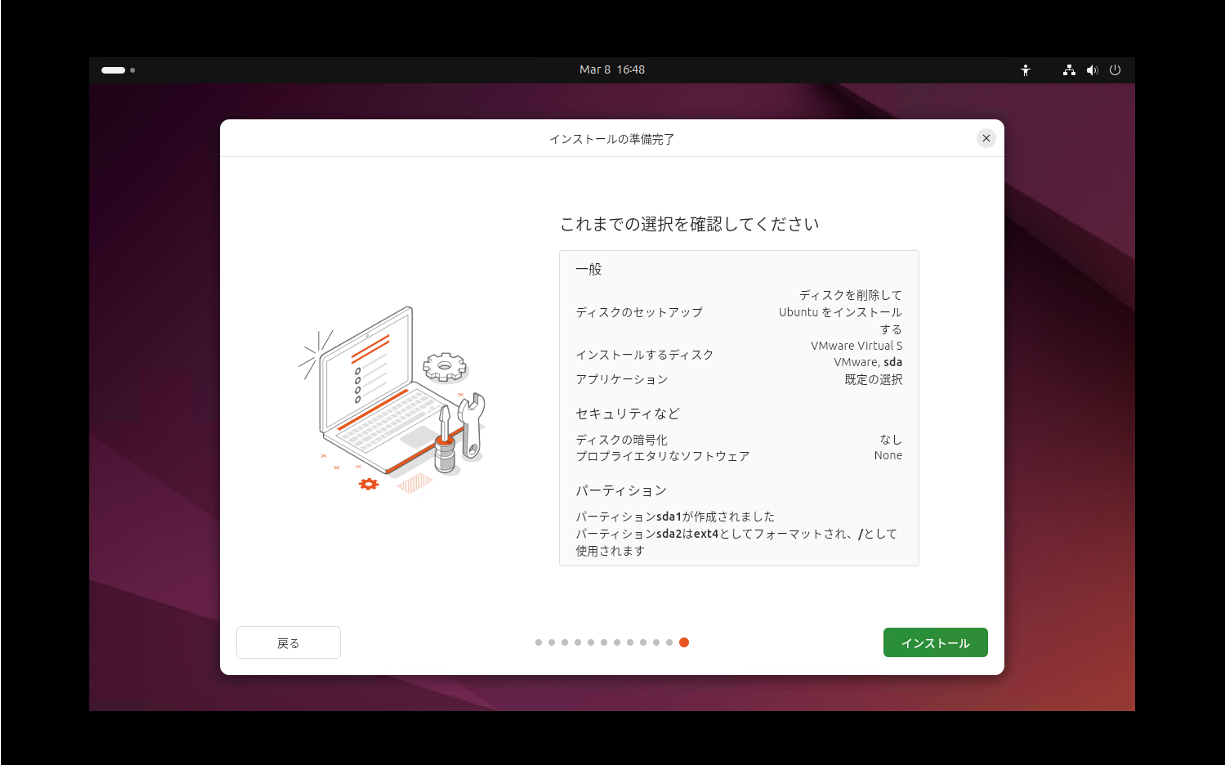The width and height of the screenshot is (1226, 766).
Task: Click インストール to begin installation
Action: (935, 642)
